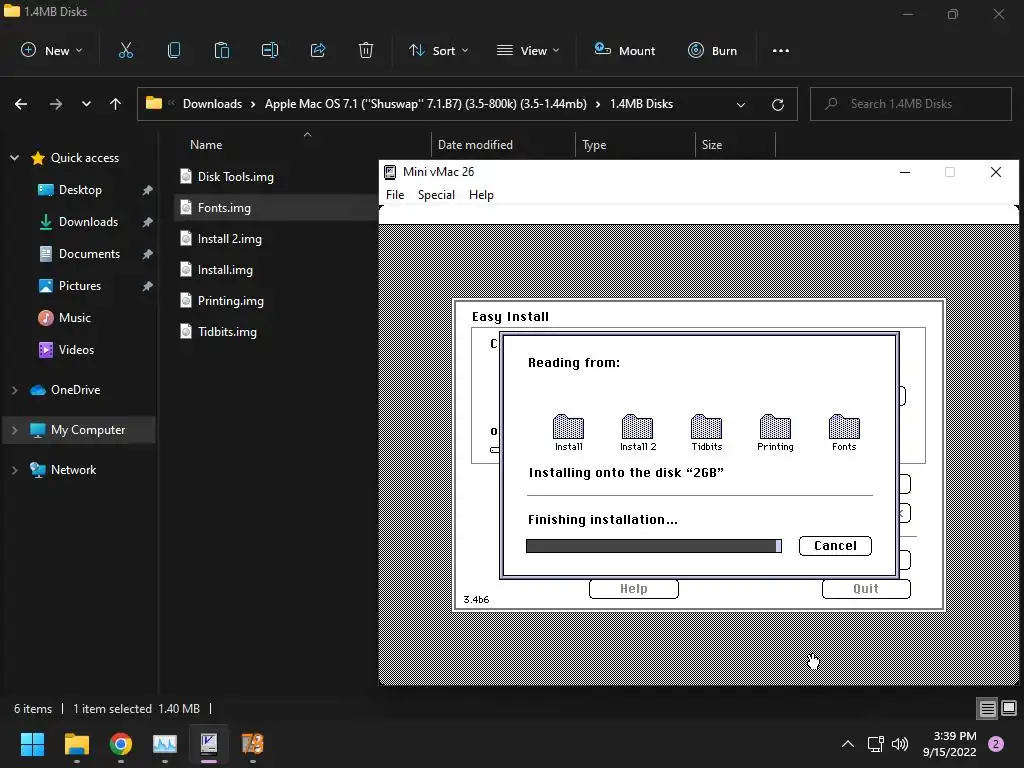The image size is (1024, 768).
Task: Open the volume control in system tray
Action: (x=900, y=744)
